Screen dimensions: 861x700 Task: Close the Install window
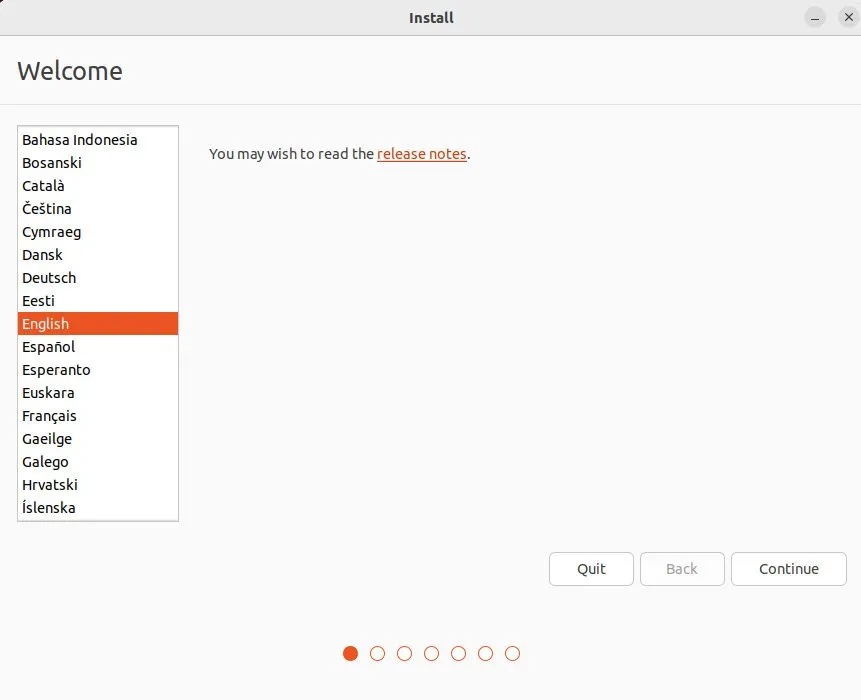pyautogui.click(x=845, y=18)
